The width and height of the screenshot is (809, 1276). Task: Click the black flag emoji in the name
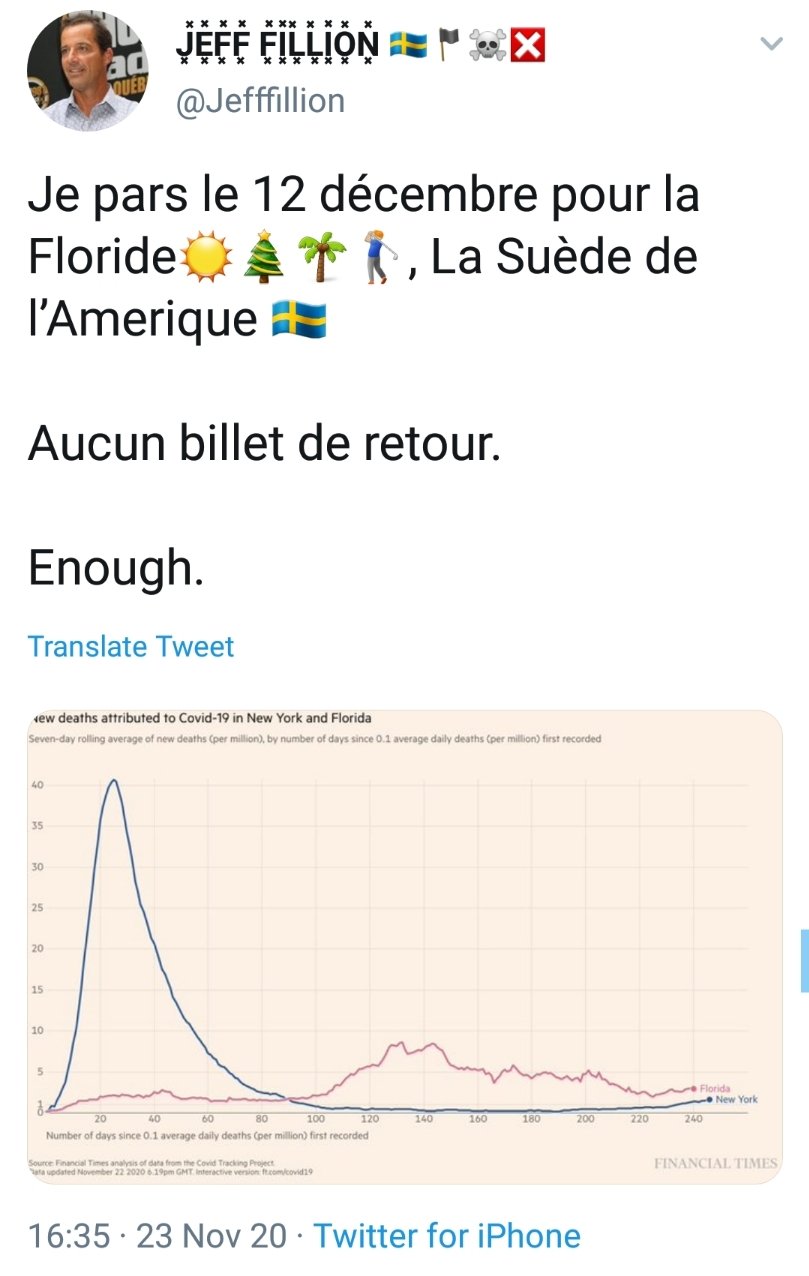[450, 44]
